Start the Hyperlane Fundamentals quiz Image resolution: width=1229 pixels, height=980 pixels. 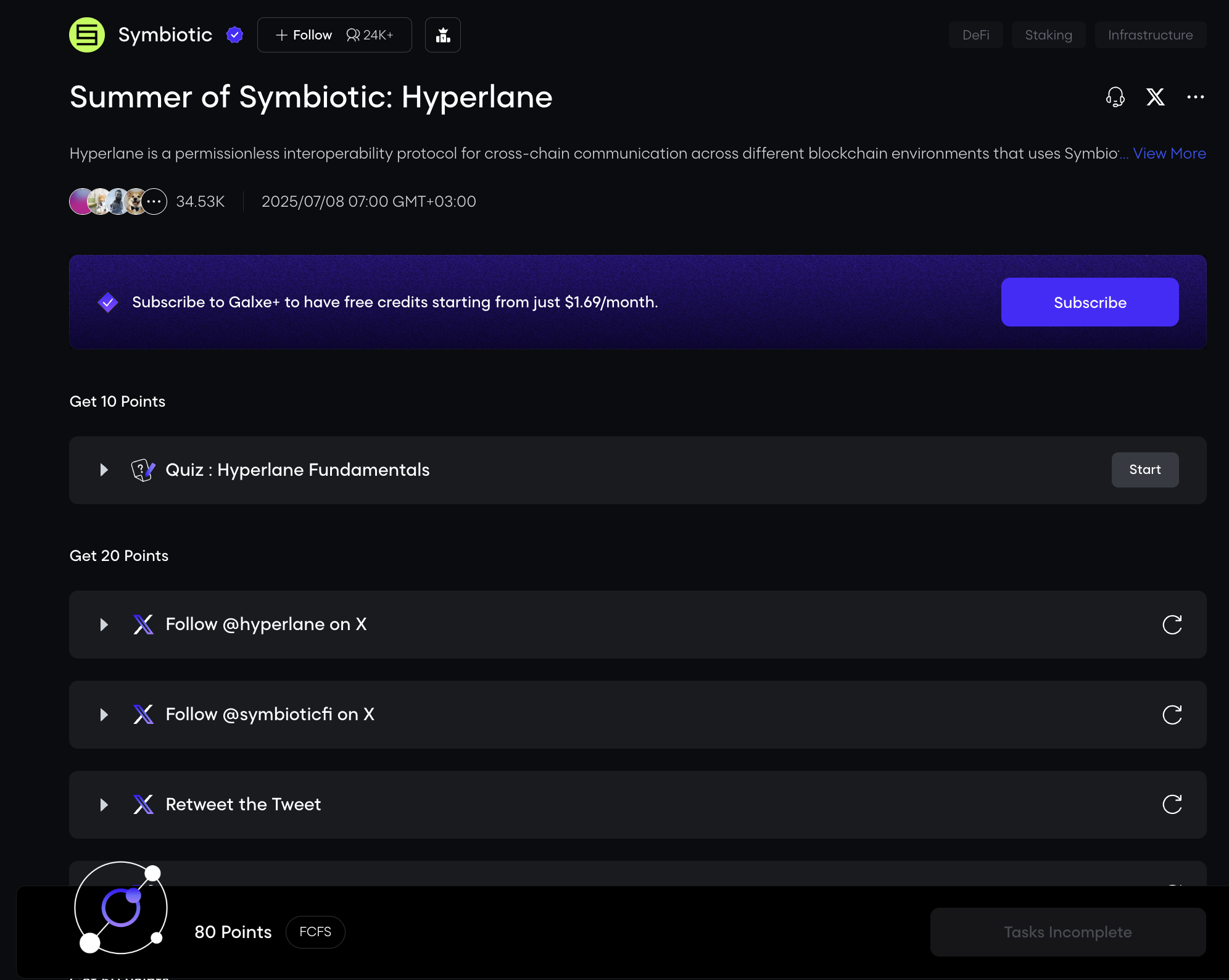[1144, 470]
